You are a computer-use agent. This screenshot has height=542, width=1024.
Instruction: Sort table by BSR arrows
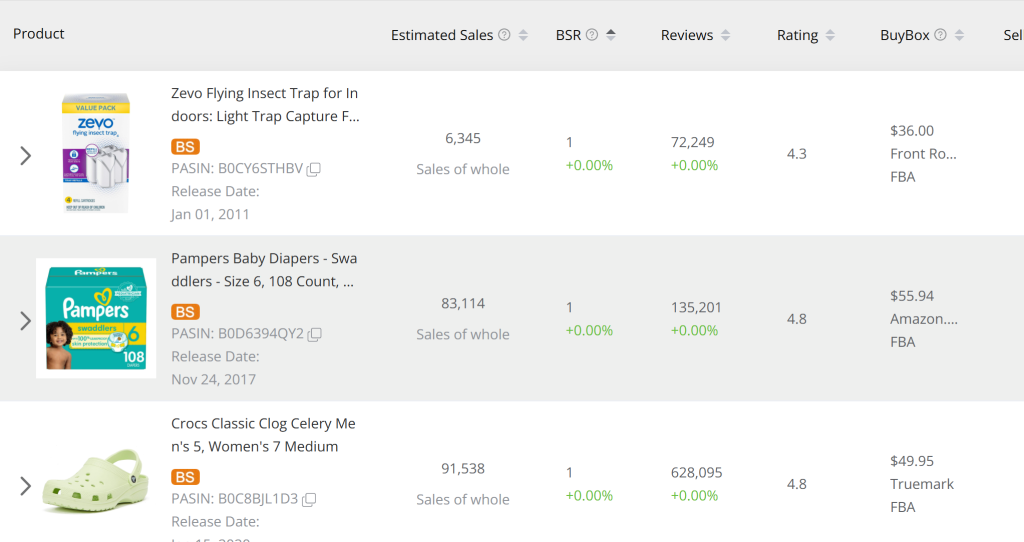[x=611, y=35]
